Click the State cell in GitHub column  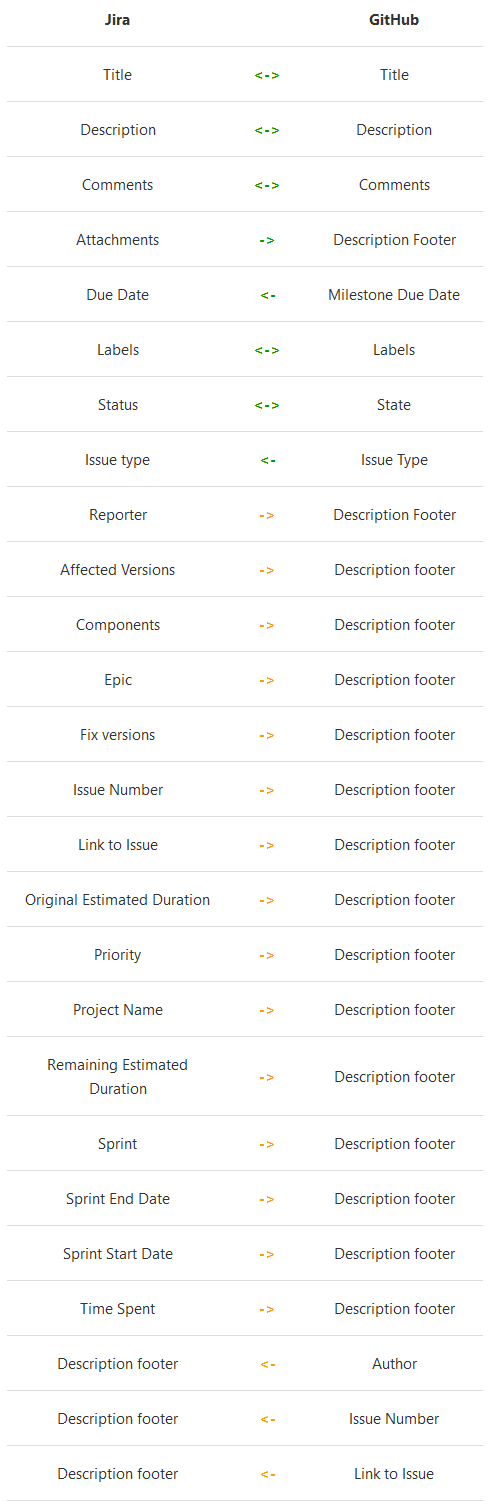click(394, 405)
